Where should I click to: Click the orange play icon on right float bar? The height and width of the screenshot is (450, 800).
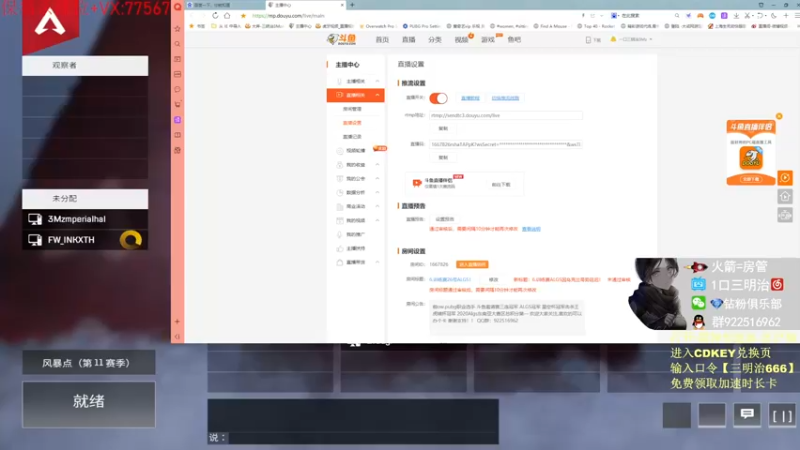pyautogui.click(x=785, y=178)
